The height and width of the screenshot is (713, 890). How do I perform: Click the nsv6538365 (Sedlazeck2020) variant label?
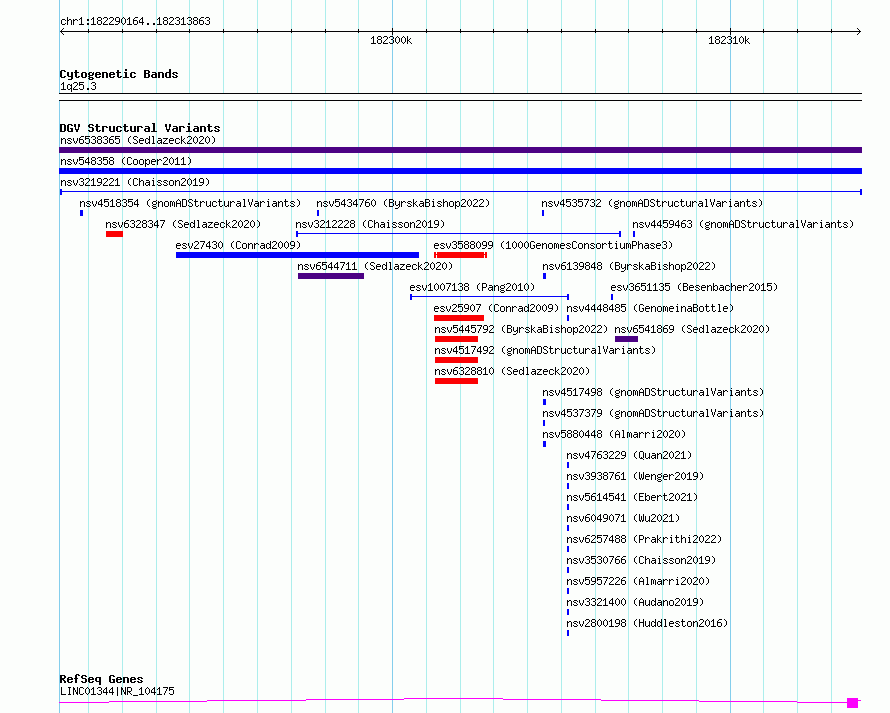(138, 140)
